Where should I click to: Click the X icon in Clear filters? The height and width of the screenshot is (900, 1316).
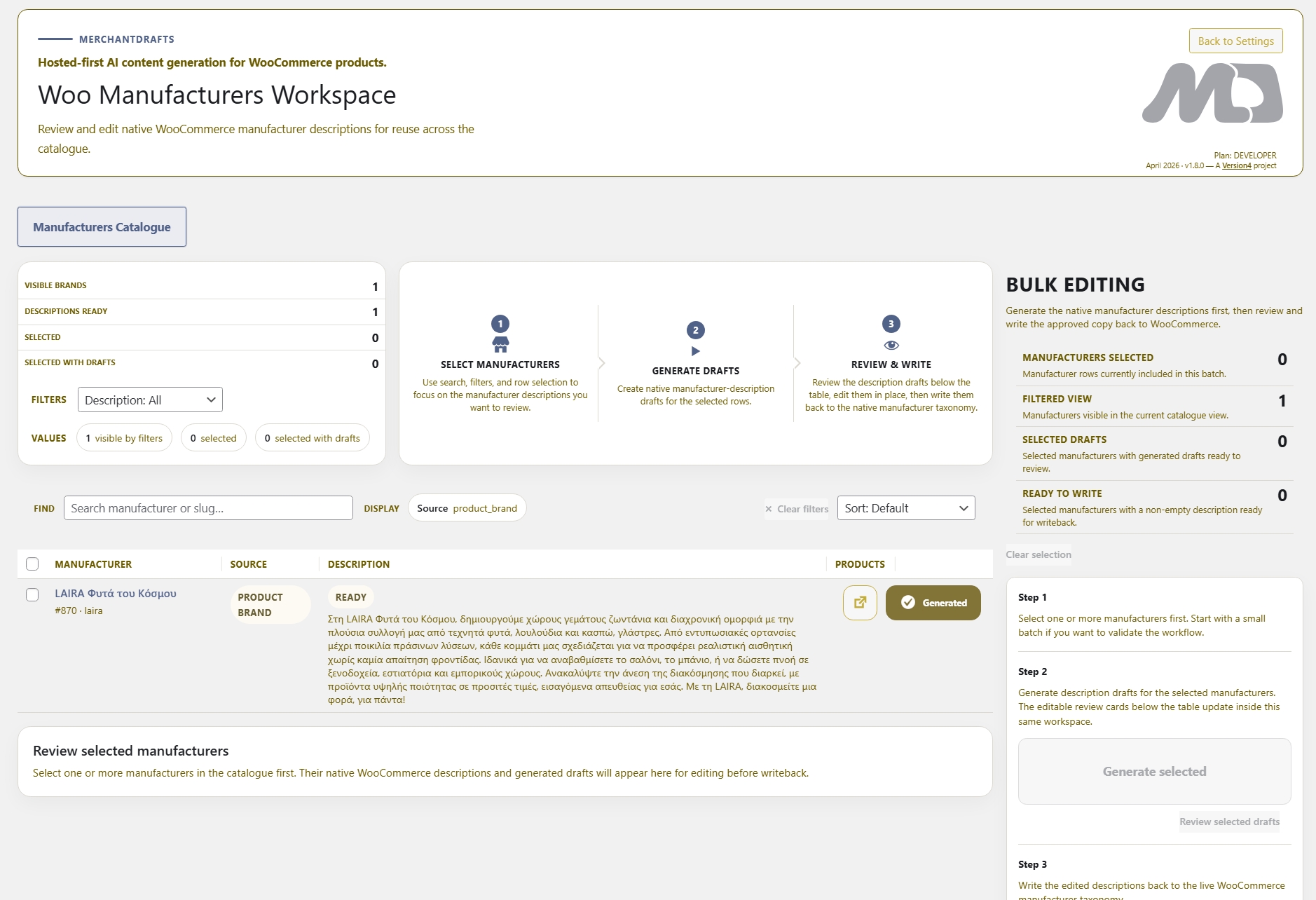coord(769,509)
